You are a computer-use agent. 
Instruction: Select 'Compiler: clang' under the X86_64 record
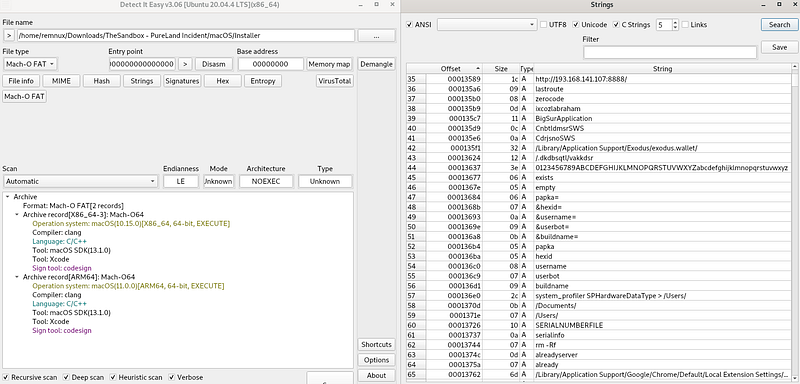(x=57, y=233)
